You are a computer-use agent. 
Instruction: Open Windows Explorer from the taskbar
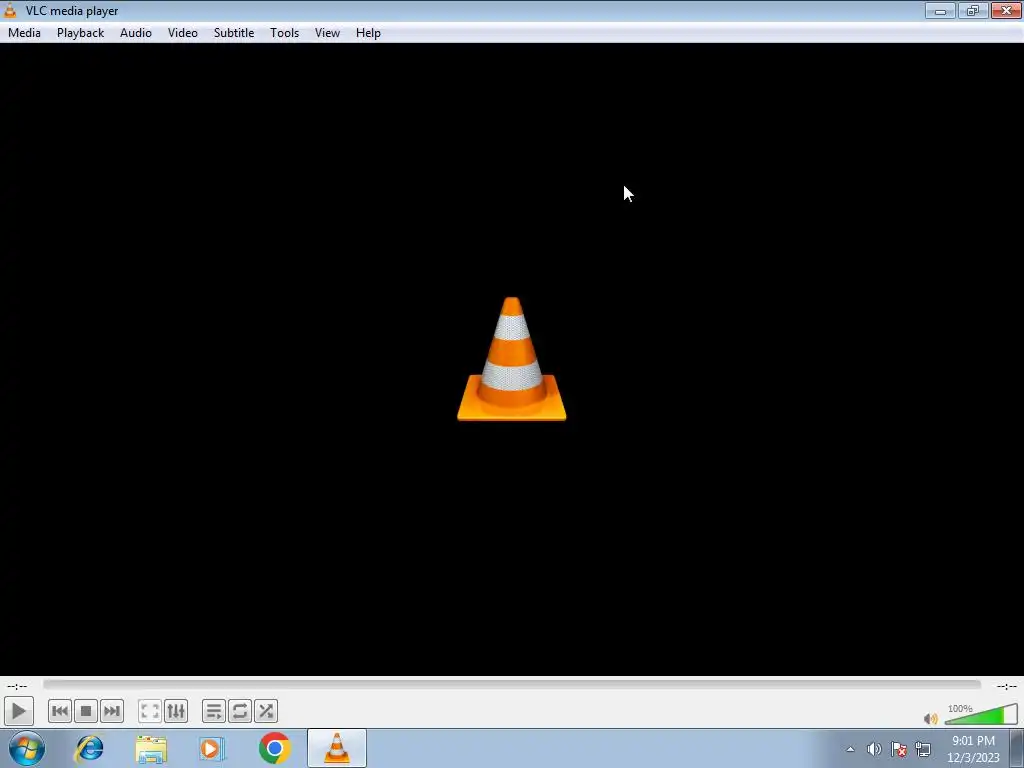[151, 748]
